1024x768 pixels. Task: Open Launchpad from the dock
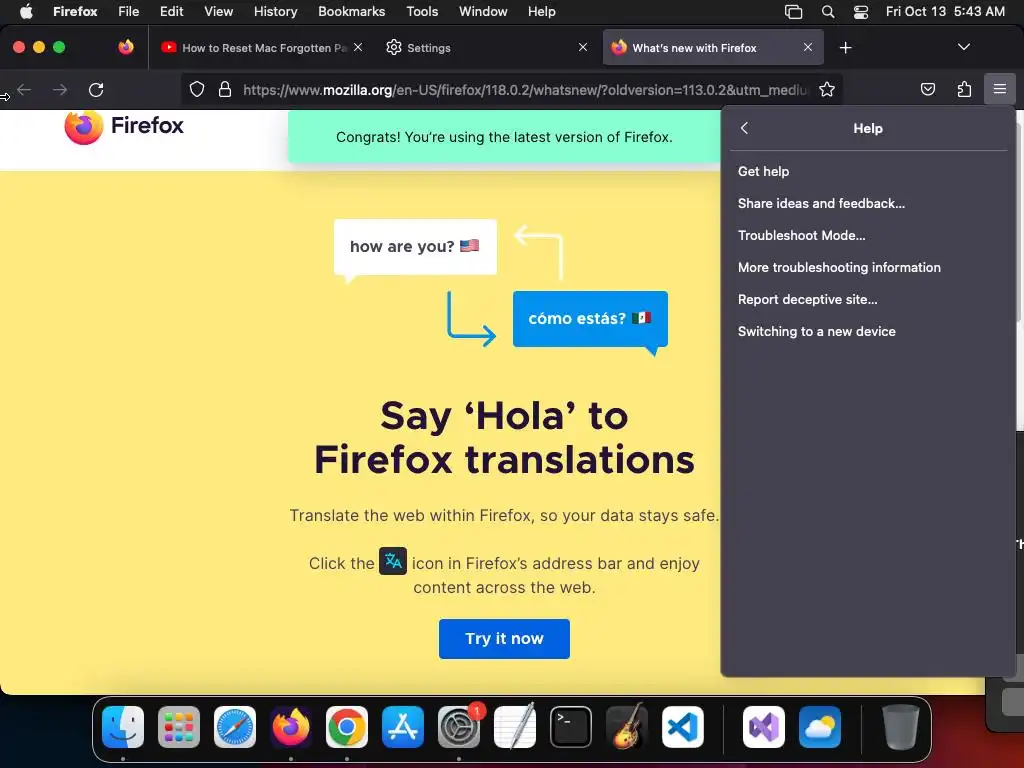(x=179, y=727)
